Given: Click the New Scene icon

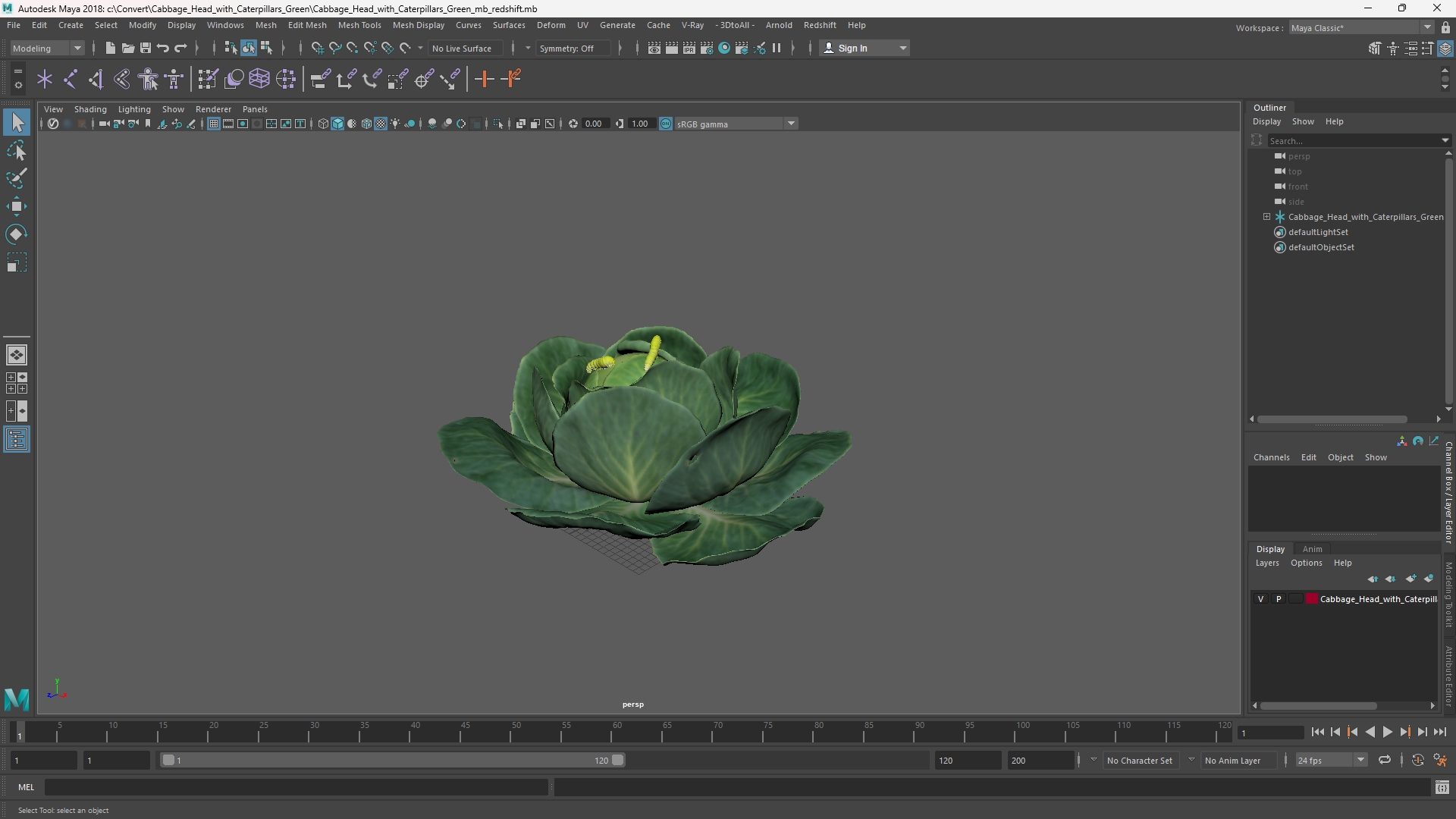Looking at the screenshot, I should coord(110,48).
